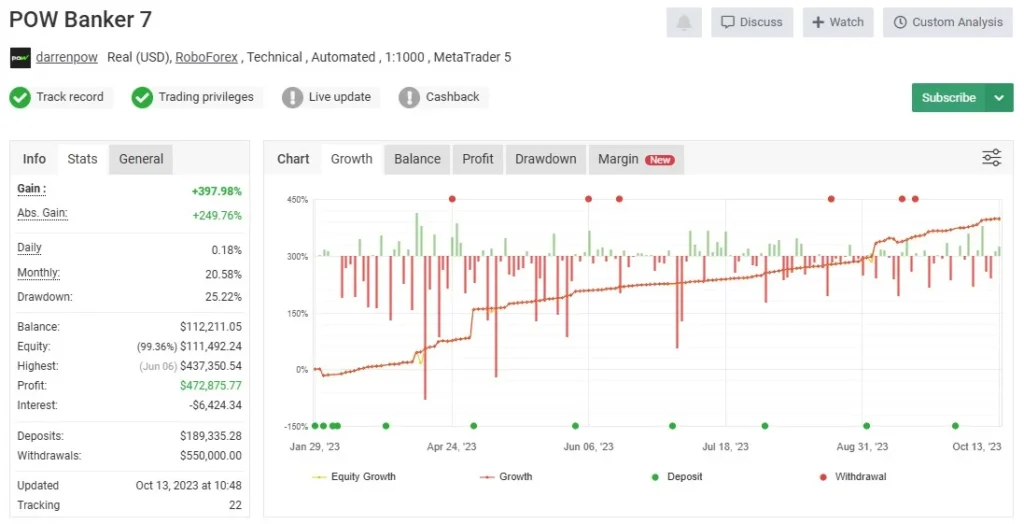Screen dimensions: 1024x524
Task: Click the Updated Oct 13, 2023 timestamp
Action: [188, 485]
